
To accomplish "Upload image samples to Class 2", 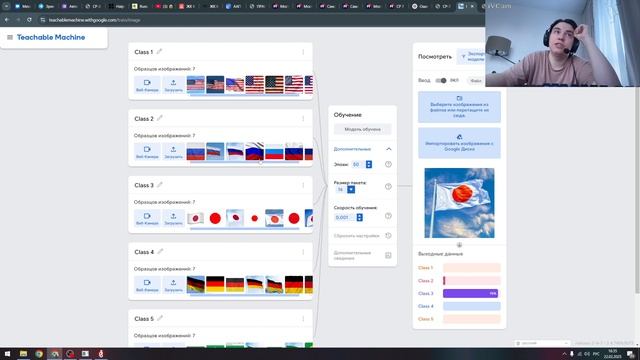I will click(x=173, y=152).
